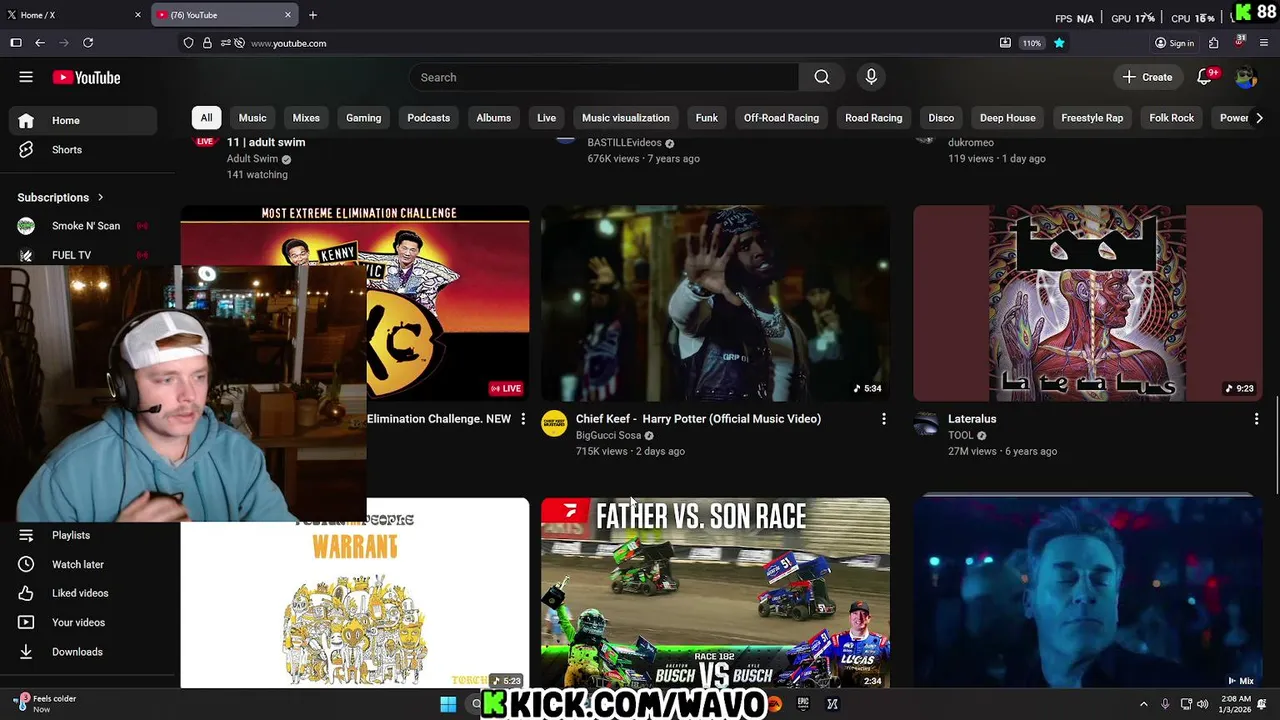Image resolution: width=1280 pixels, height=720 pixels.
Task: Click the TOOL channel avatar
Action: pyautogui.click(x=927, y=424)
